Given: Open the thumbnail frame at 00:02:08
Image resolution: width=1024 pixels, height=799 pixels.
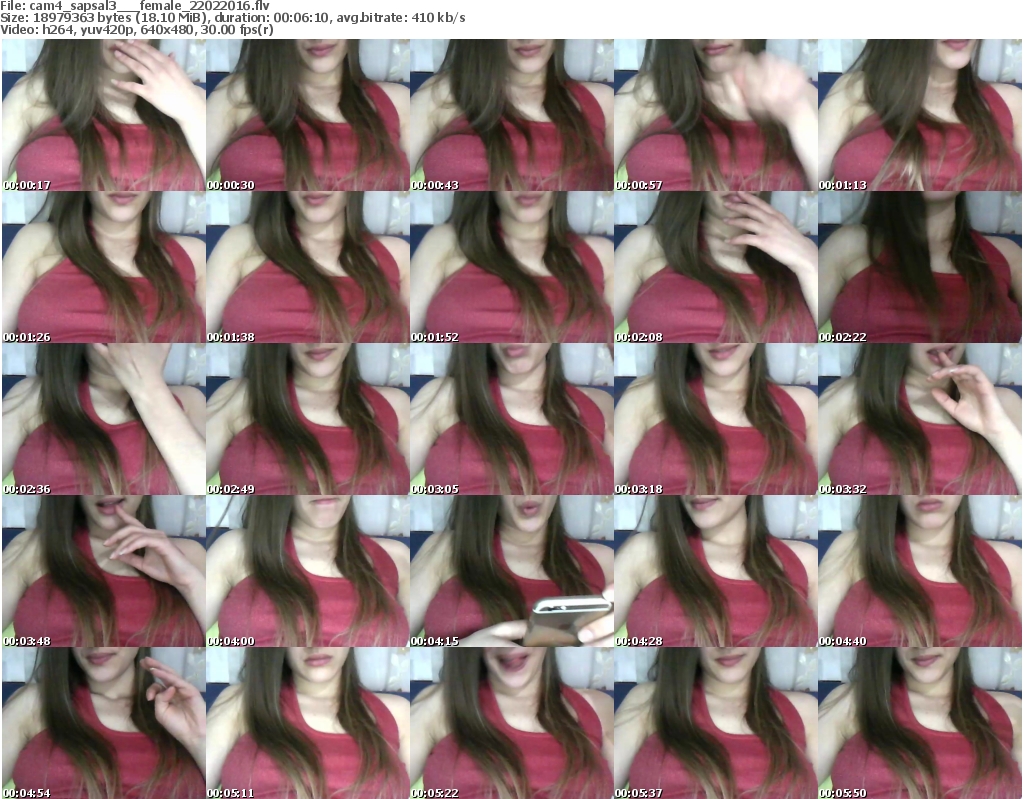Looking at the screenshot, I should tap(716, 267).
